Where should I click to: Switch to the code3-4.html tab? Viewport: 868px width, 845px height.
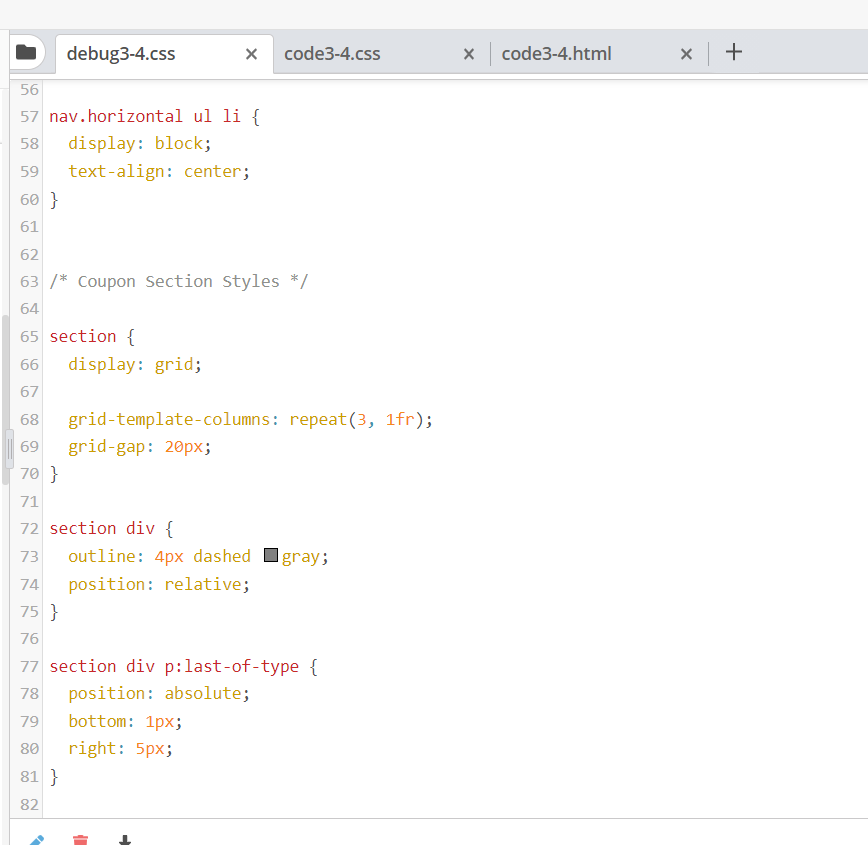coord(556,54)
